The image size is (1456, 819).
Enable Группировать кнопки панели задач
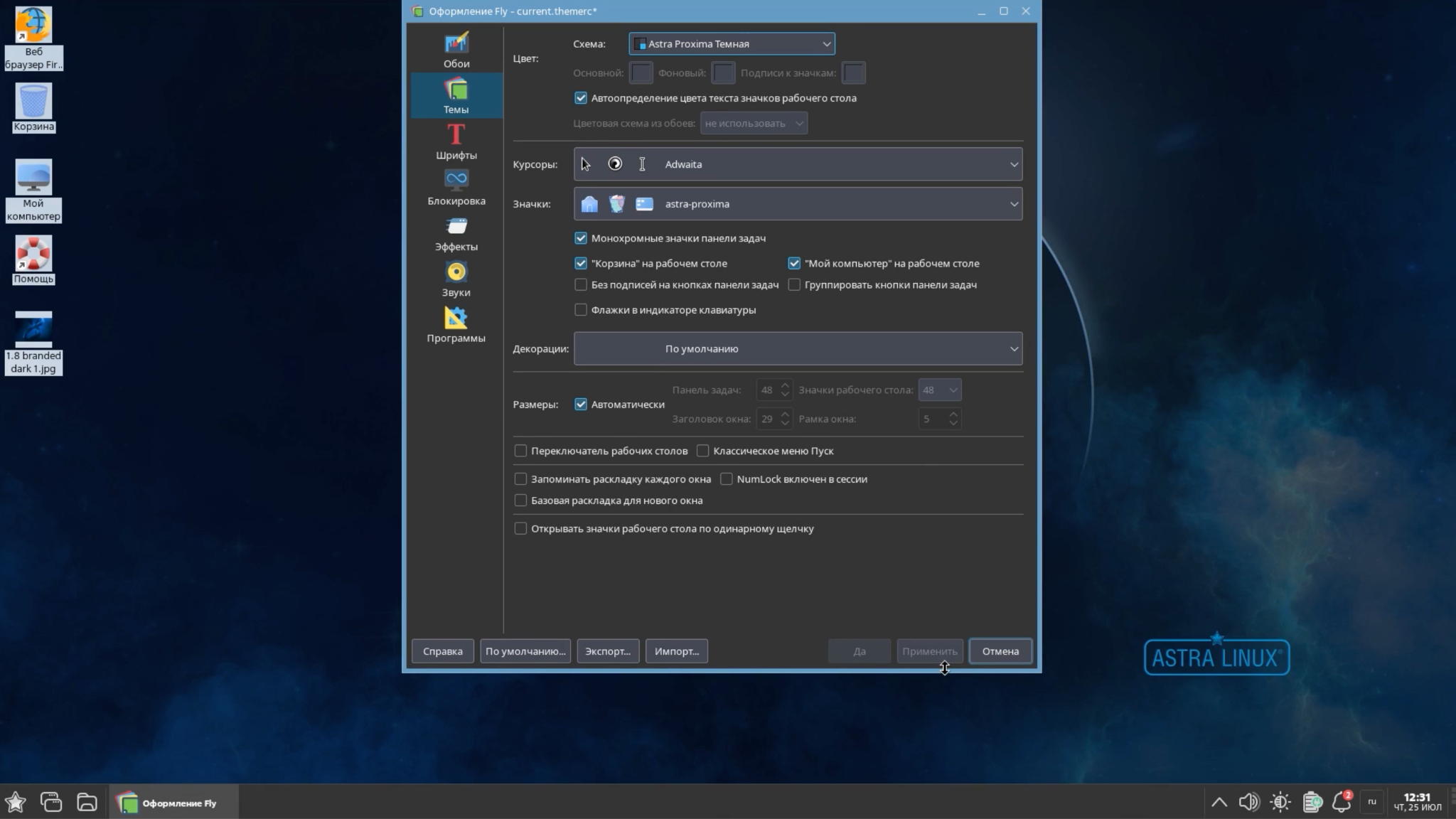point(794,285)
